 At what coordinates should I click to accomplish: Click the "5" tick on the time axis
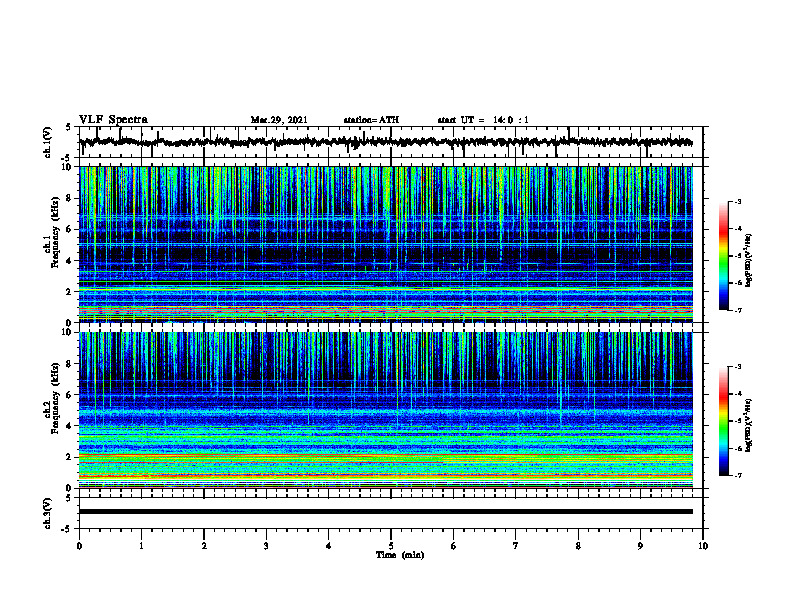391,546
